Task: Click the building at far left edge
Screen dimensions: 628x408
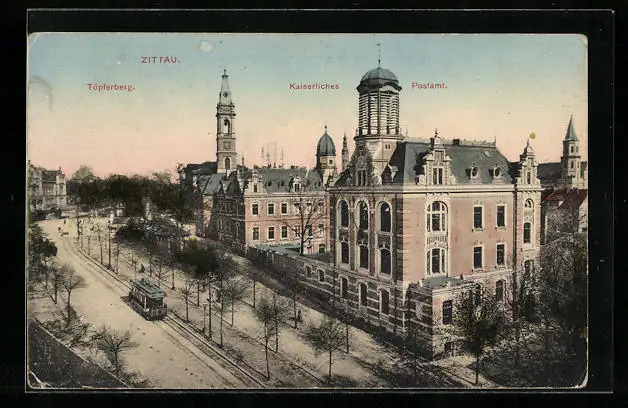Action: 46,187
